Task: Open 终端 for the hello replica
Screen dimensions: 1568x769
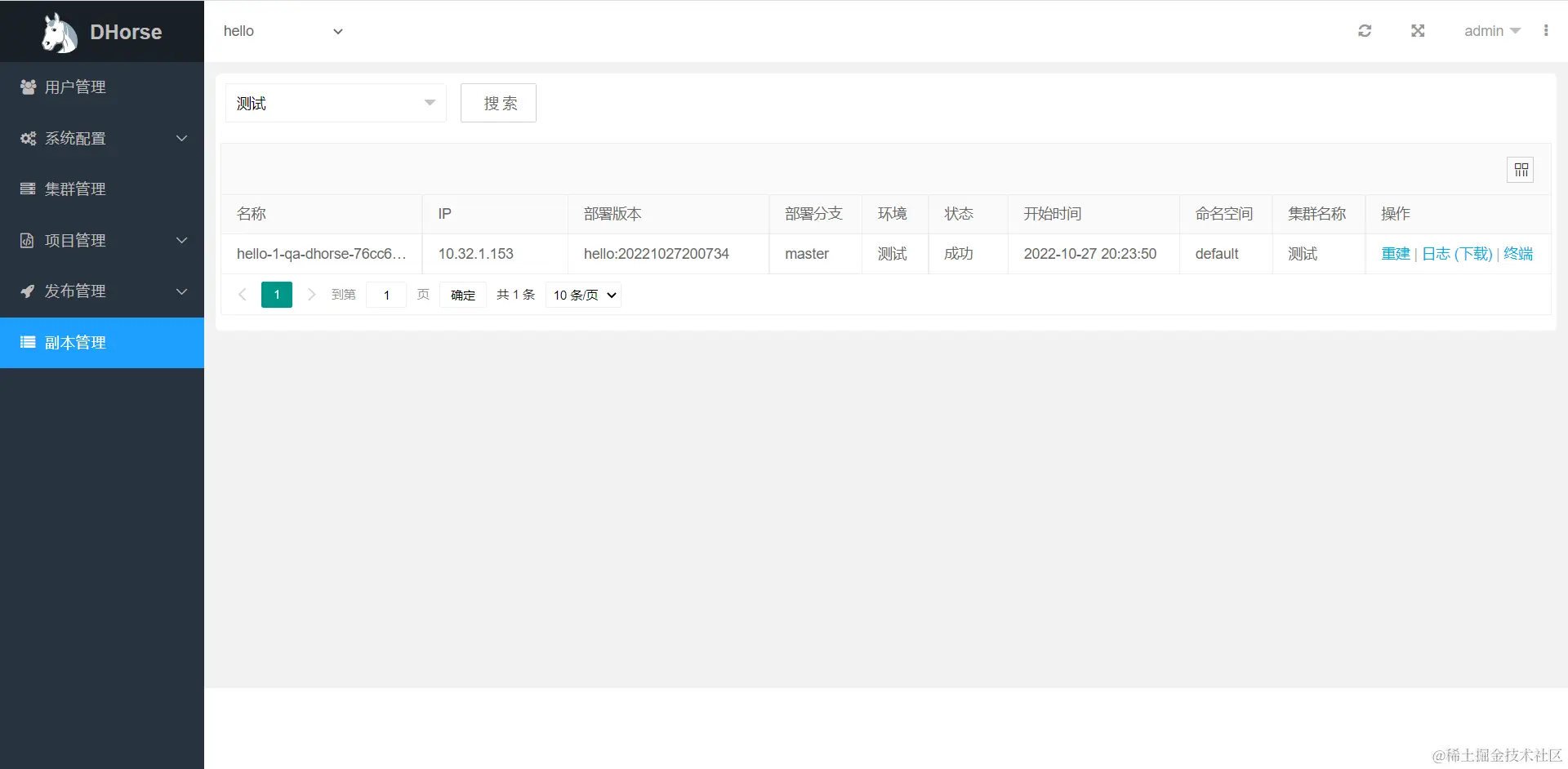Action: (x=1518, y=254)
